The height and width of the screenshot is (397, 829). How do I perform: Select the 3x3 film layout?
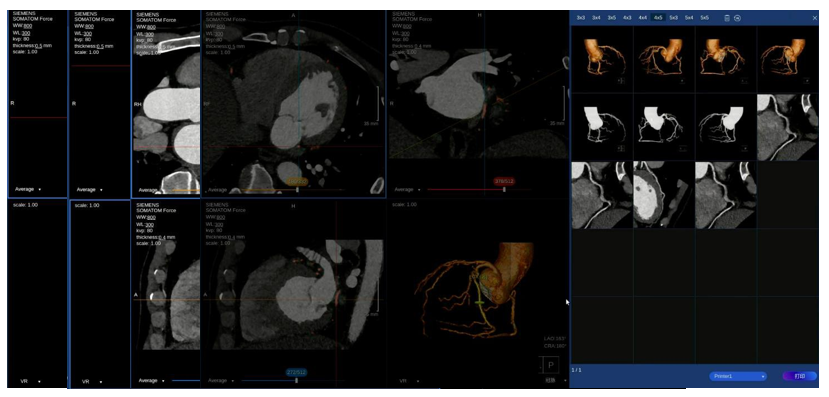pos(581,17)
